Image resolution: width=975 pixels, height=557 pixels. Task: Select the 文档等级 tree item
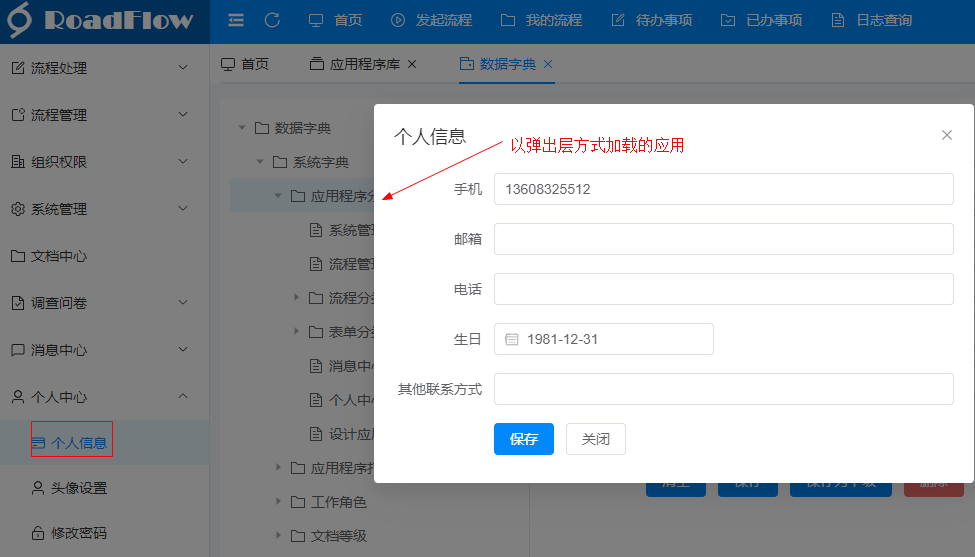338,536
